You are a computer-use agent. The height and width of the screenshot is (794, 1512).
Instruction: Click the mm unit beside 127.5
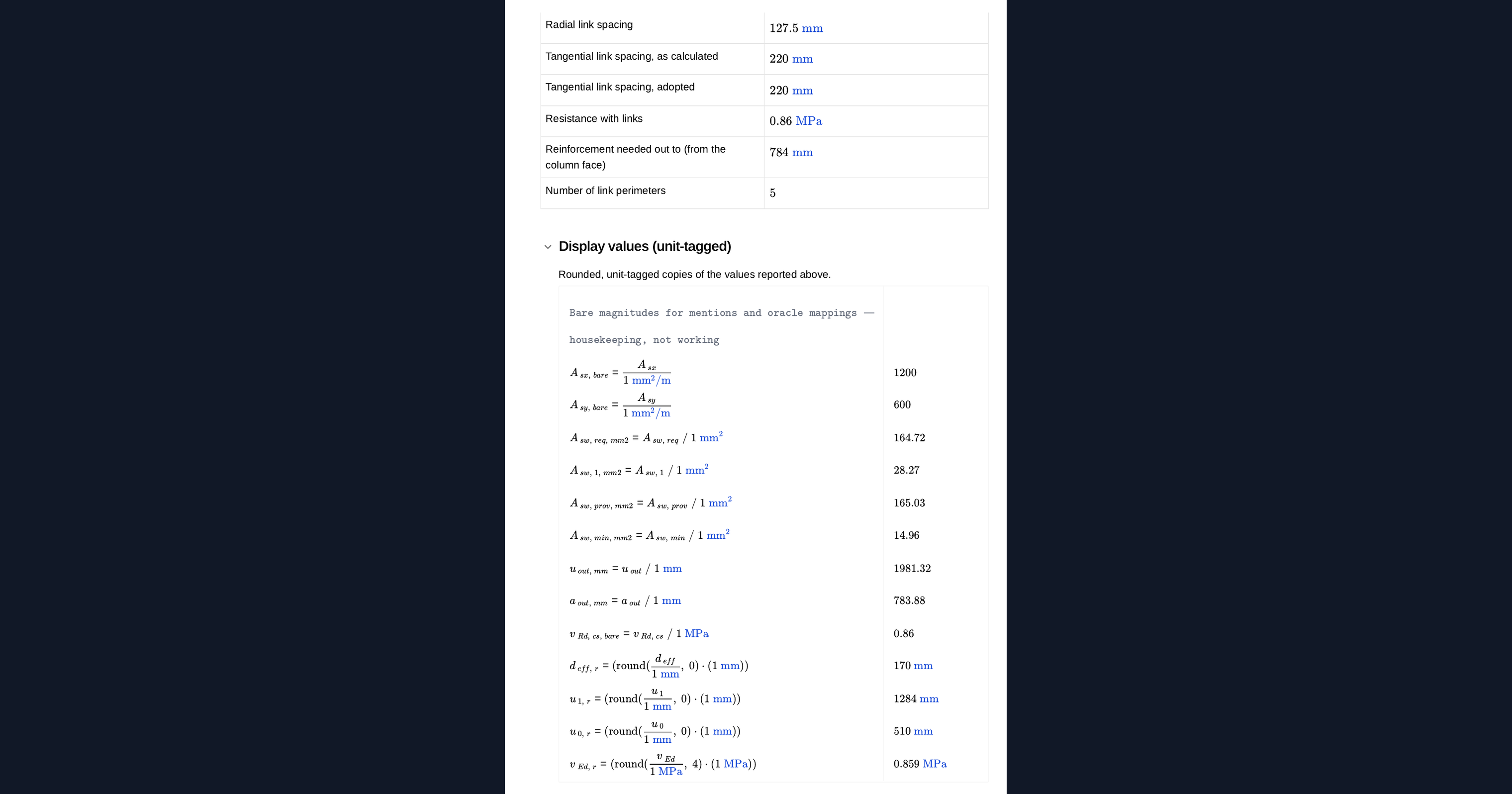click(x=812, y=28)
